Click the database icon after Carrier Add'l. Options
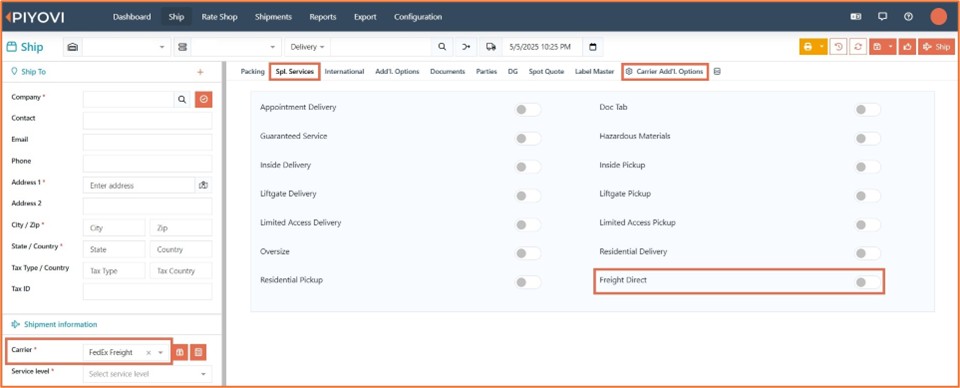The height and width of the screenshot is (388, 960). 717,72
